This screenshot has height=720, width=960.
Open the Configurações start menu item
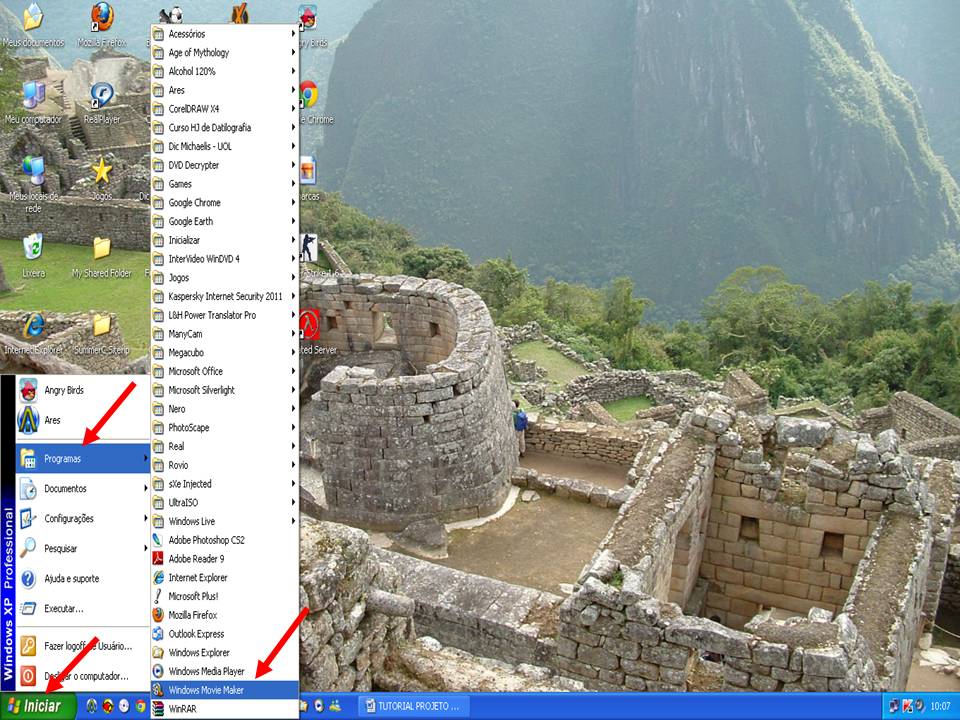coord(83,519)
